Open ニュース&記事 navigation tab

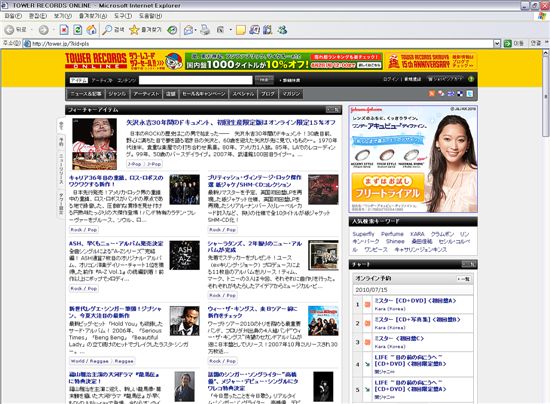86,94
